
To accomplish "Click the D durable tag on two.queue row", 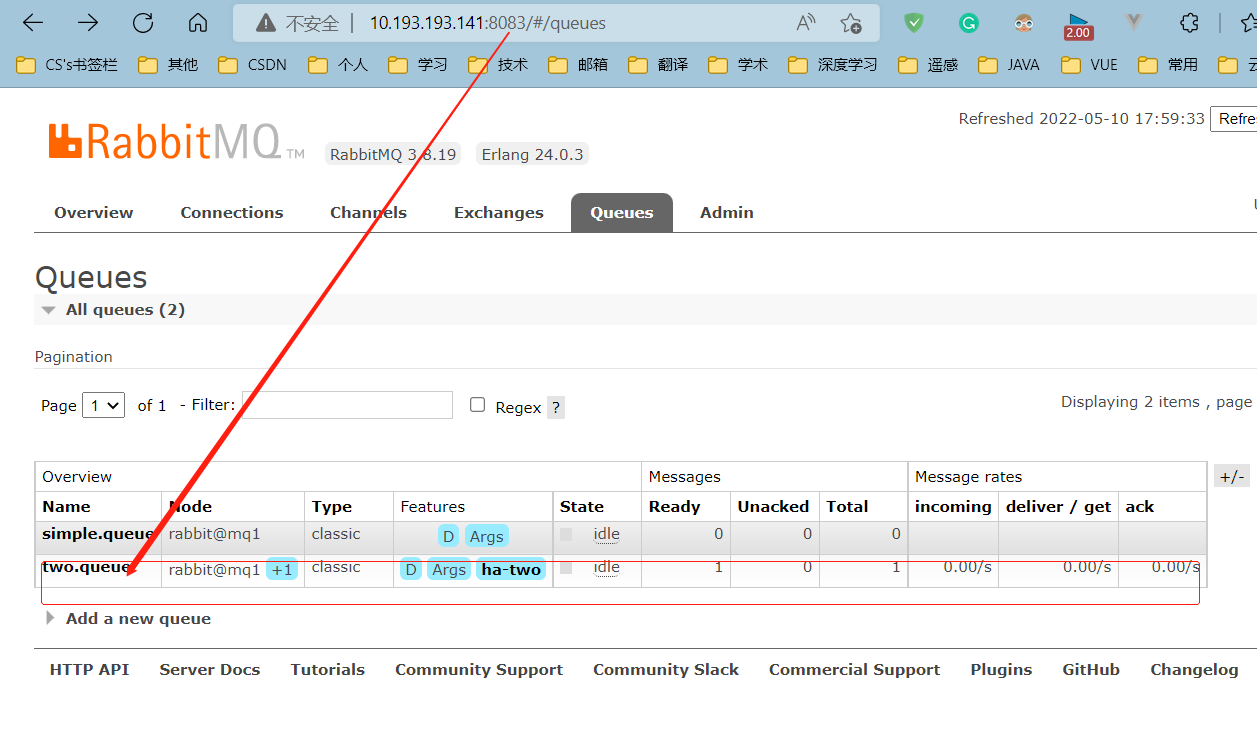I will (x=410, y=570).
